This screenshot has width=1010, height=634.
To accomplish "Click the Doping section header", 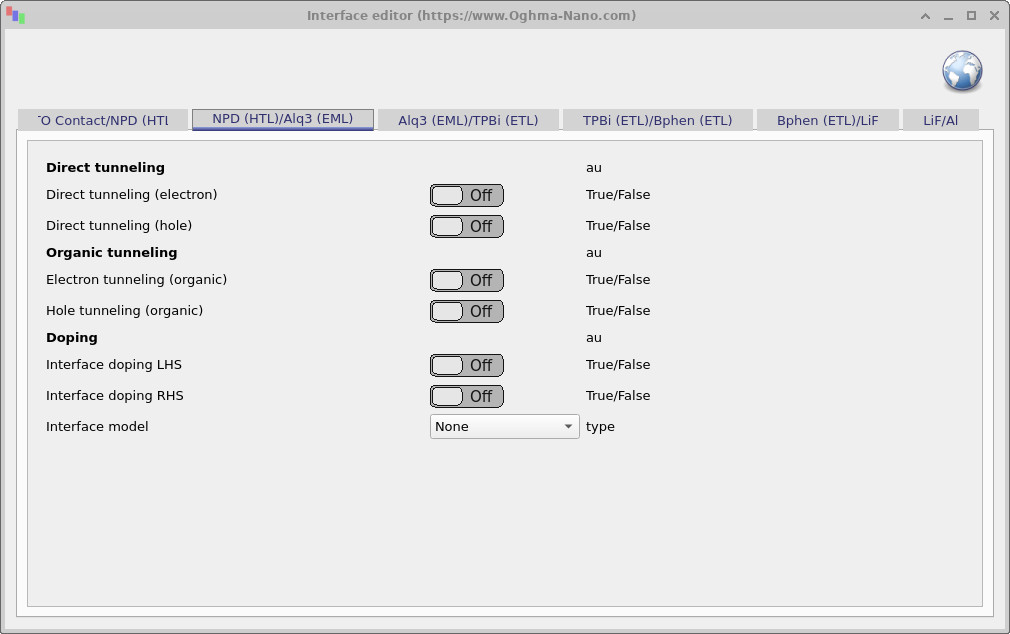I will (x=71, y=337).
